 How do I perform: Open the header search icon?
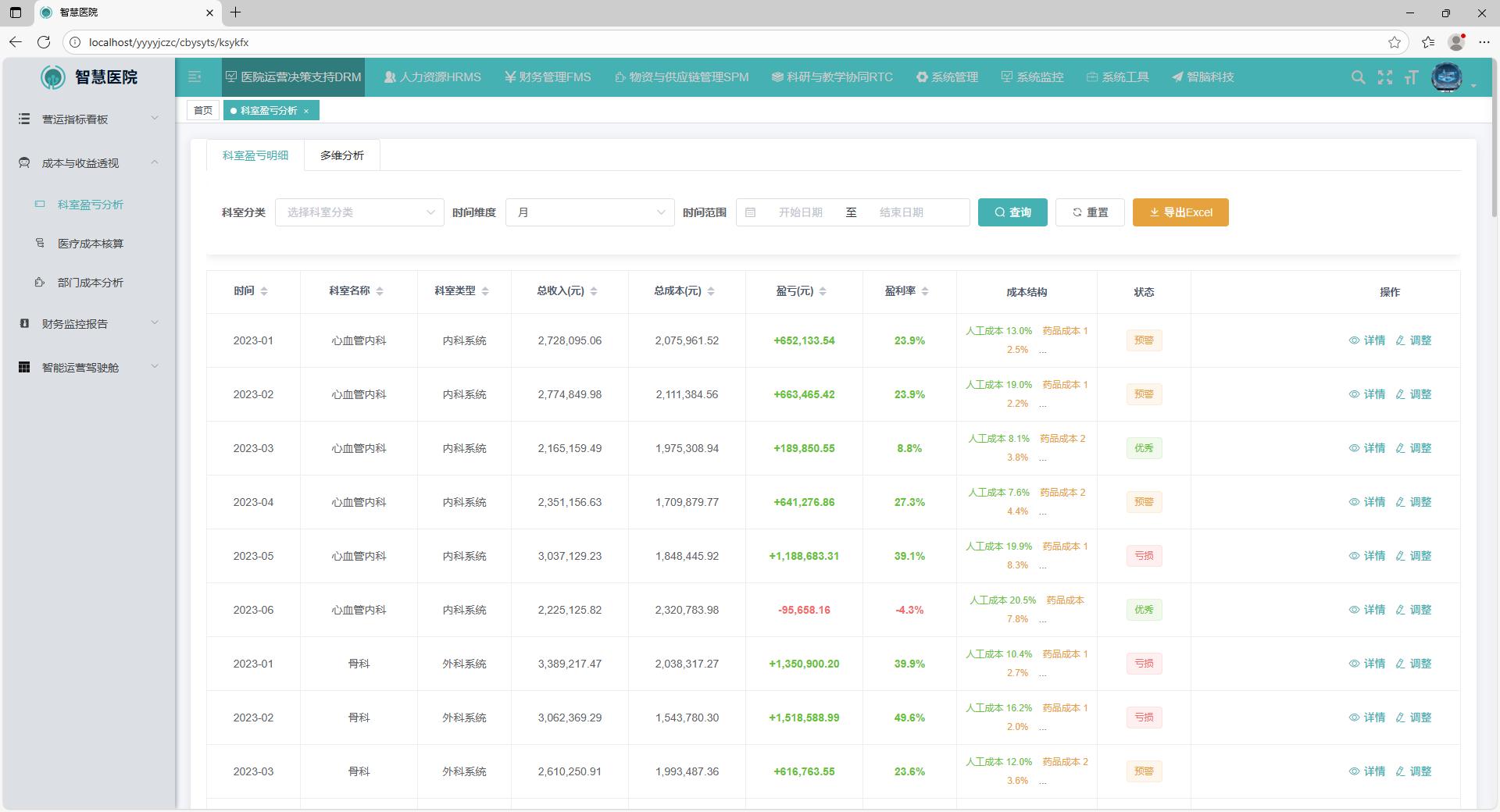click(1358, 77)
